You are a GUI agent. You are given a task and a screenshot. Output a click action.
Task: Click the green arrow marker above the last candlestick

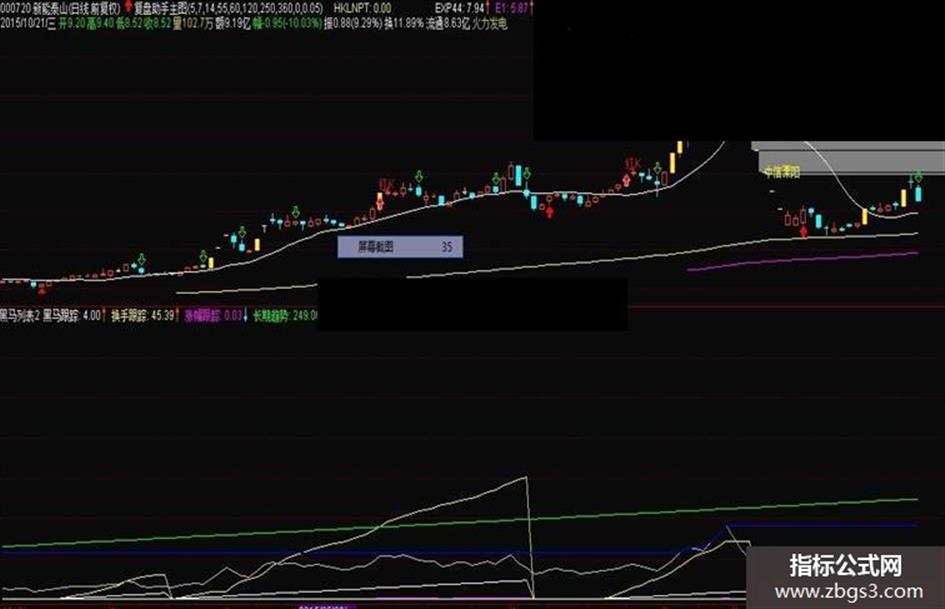coord(918,177)
